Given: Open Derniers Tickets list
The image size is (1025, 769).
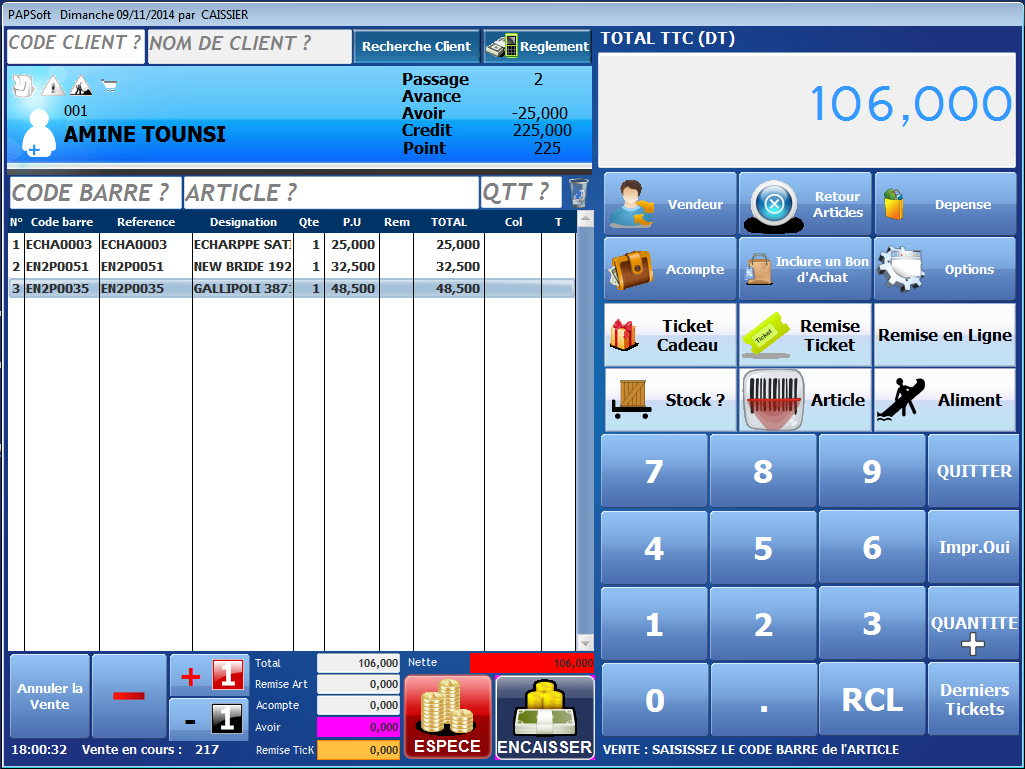Looking at the screenshot, I should click(973, 699).
